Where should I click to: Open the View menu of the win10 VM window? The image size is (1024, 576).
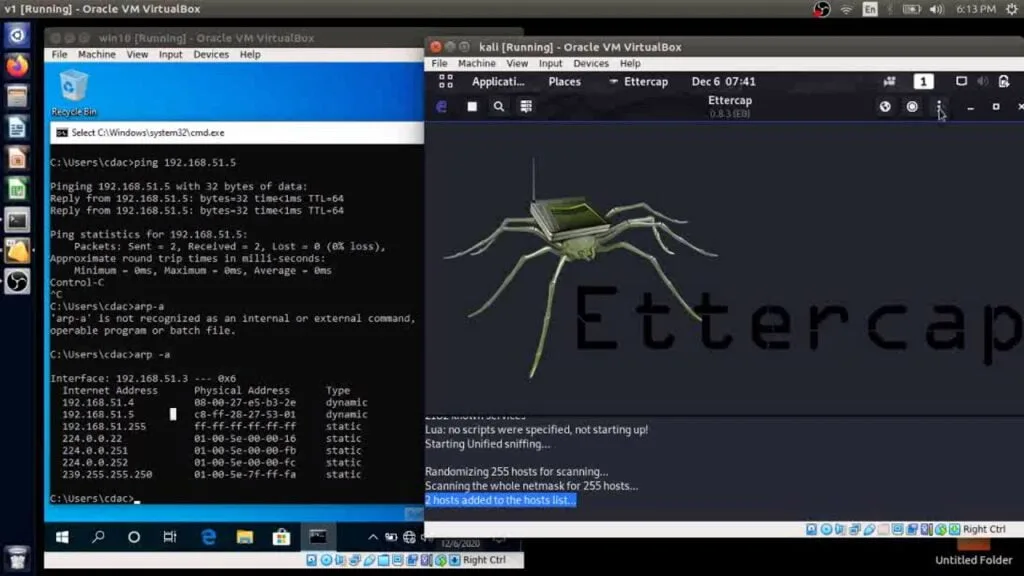[x=137, y=54]
